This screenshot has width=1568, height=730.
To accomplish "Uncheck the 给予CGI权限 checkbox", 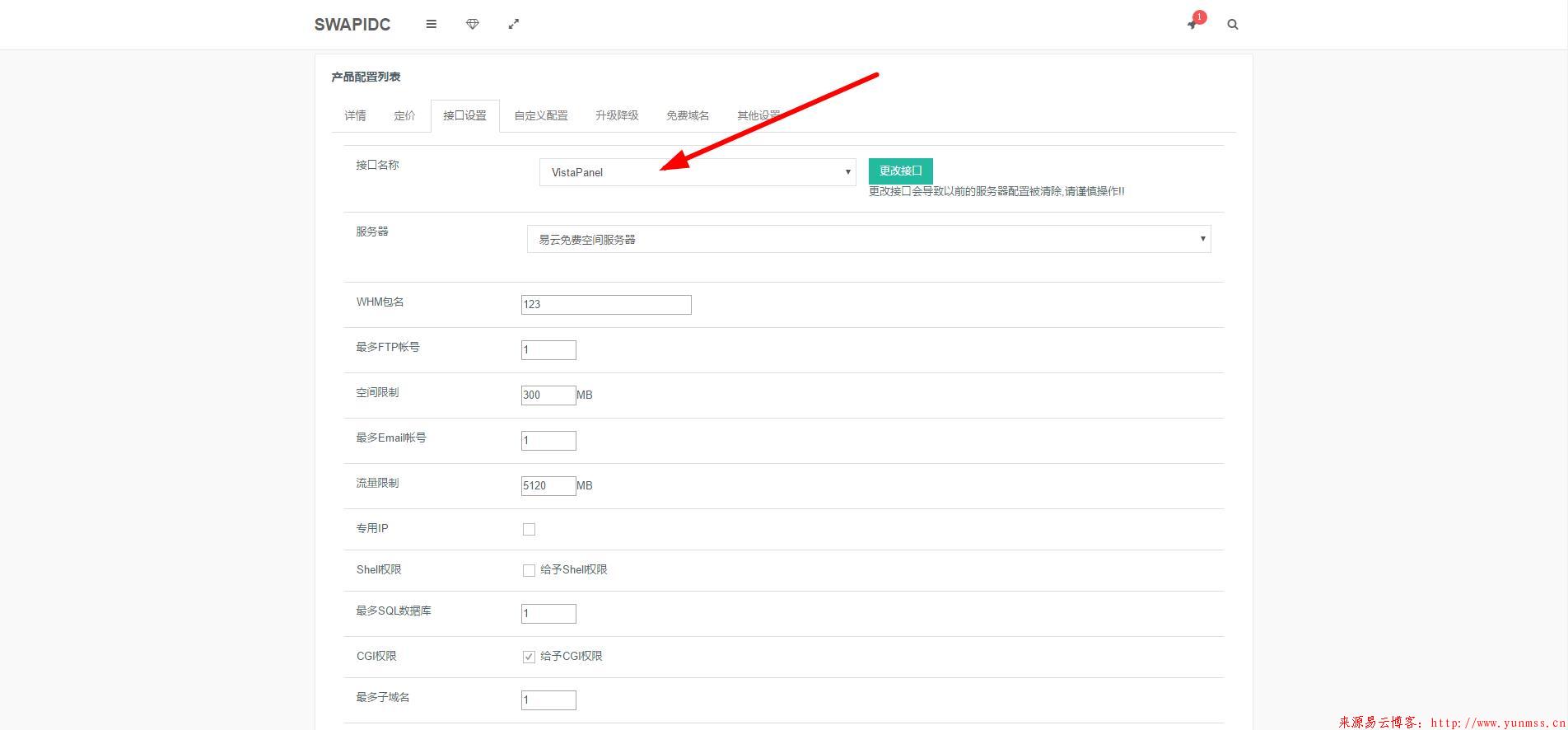I will tap(529, 657).
